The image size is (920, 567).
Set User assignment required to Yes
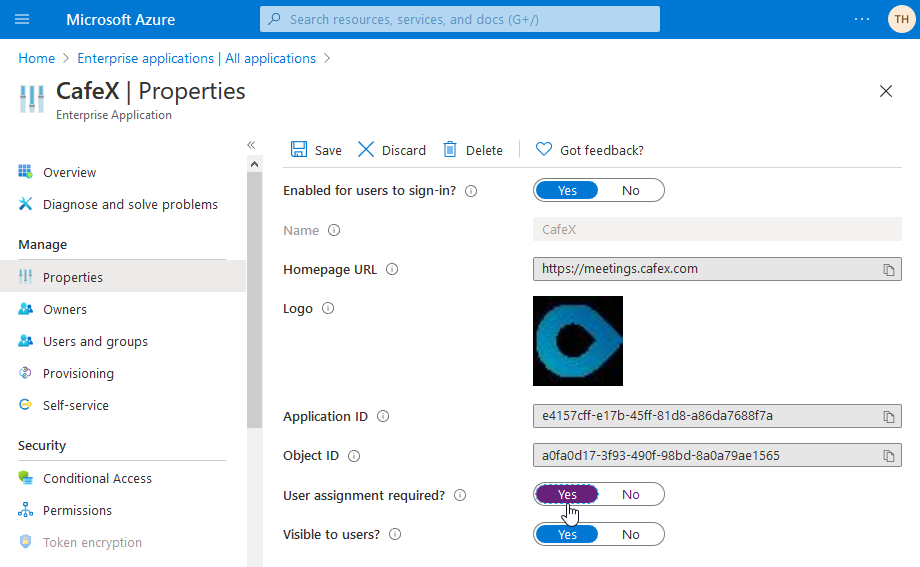click(x=567, y=494)
